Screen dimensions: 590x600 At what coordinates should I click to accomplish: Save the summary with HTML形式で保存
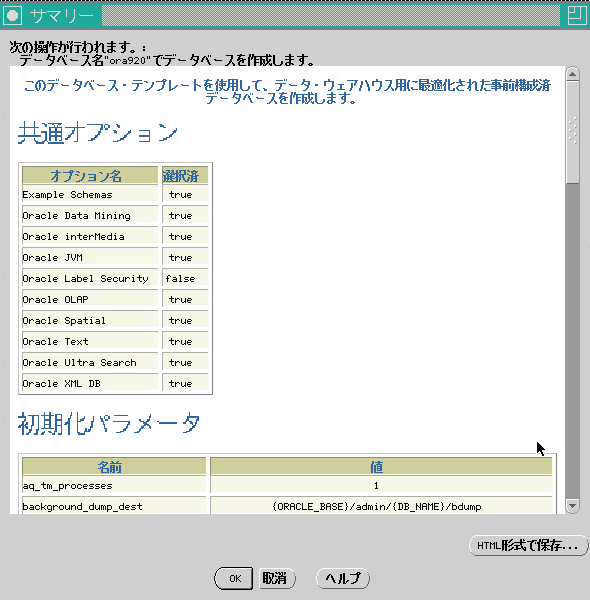pyautogui.click(x=528, y=545)
